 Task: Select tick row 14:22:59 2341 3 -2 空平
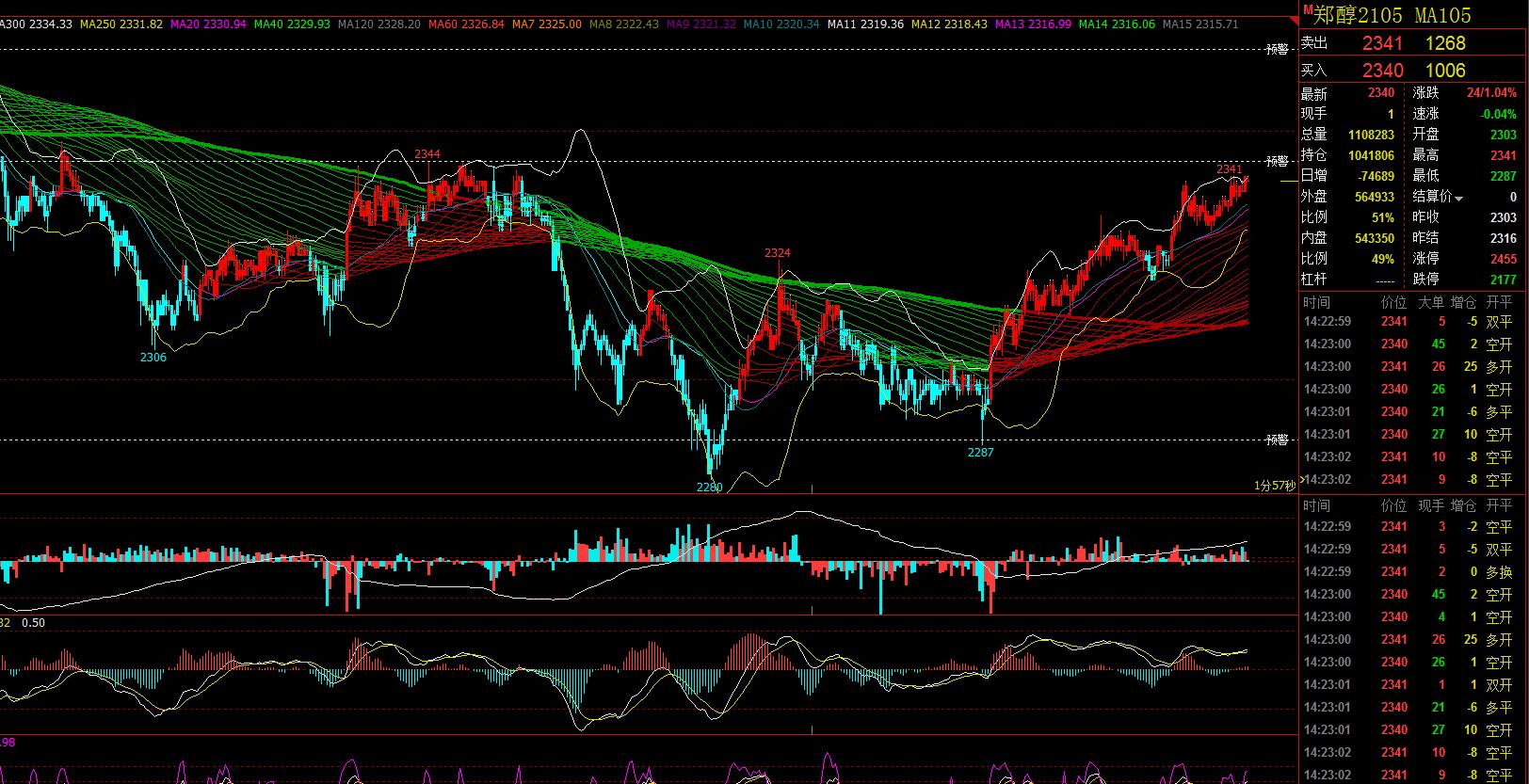pyautogui.click(x=1408, y=526)
